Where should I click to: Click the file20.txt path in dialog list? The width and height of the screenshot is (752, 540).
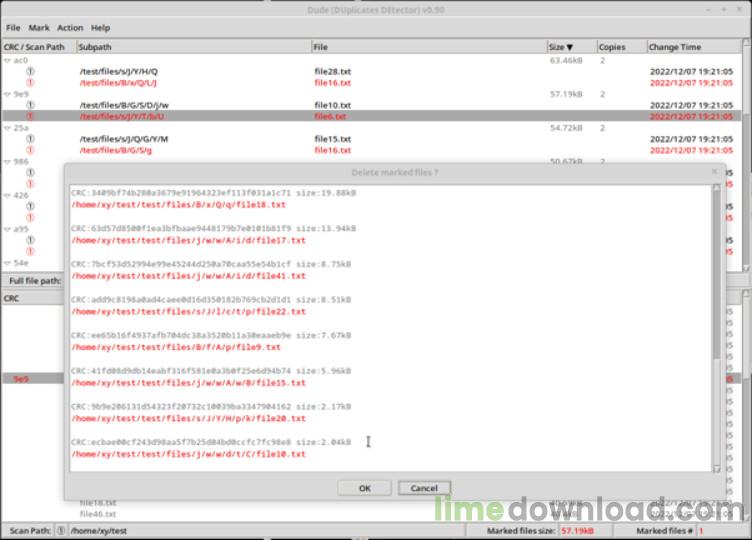click(x=188, y=419)
